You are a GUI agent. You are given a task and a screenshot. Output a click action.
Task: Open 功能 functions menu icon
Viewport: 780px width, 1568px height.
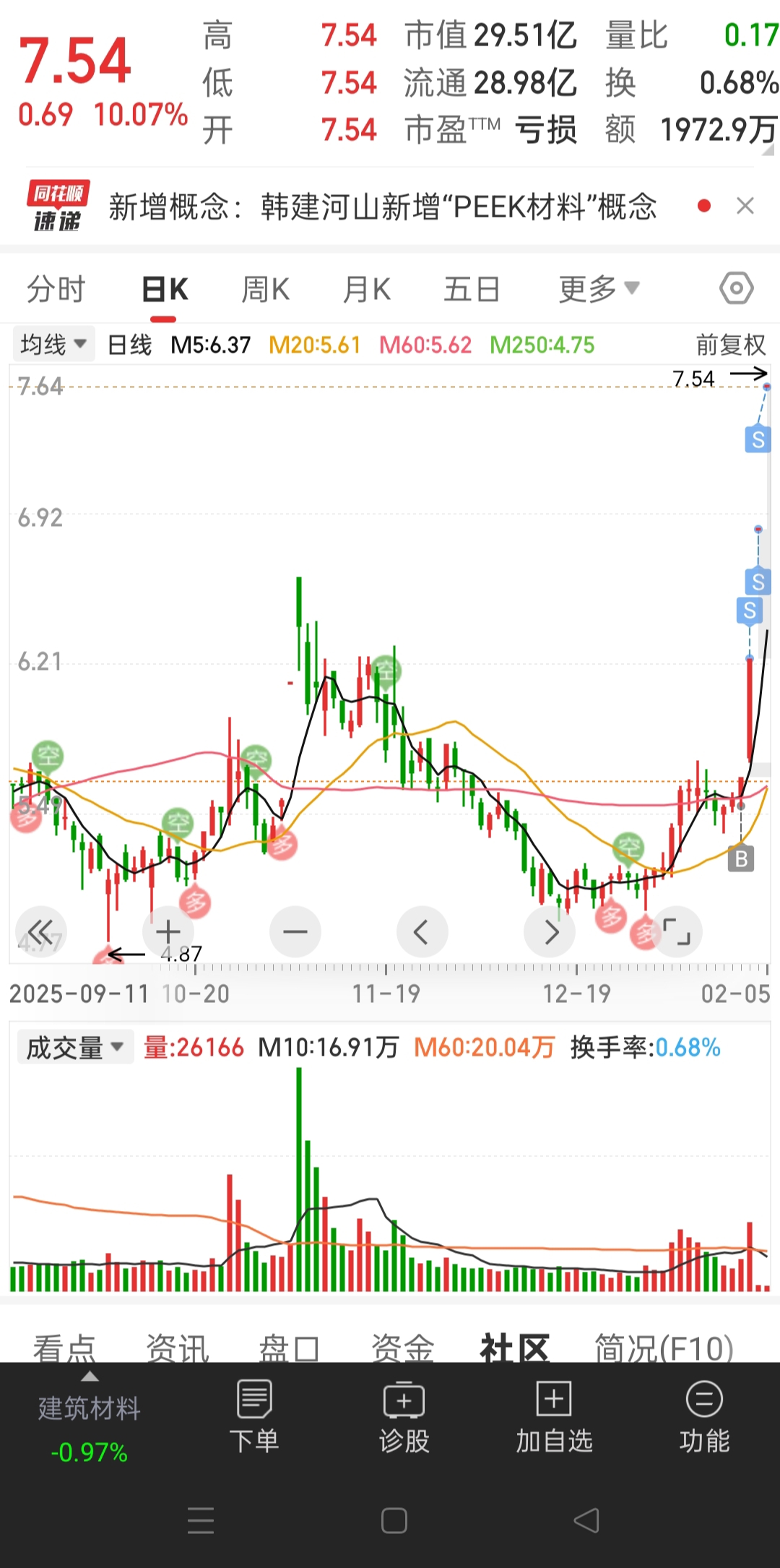click(704, 1416)
